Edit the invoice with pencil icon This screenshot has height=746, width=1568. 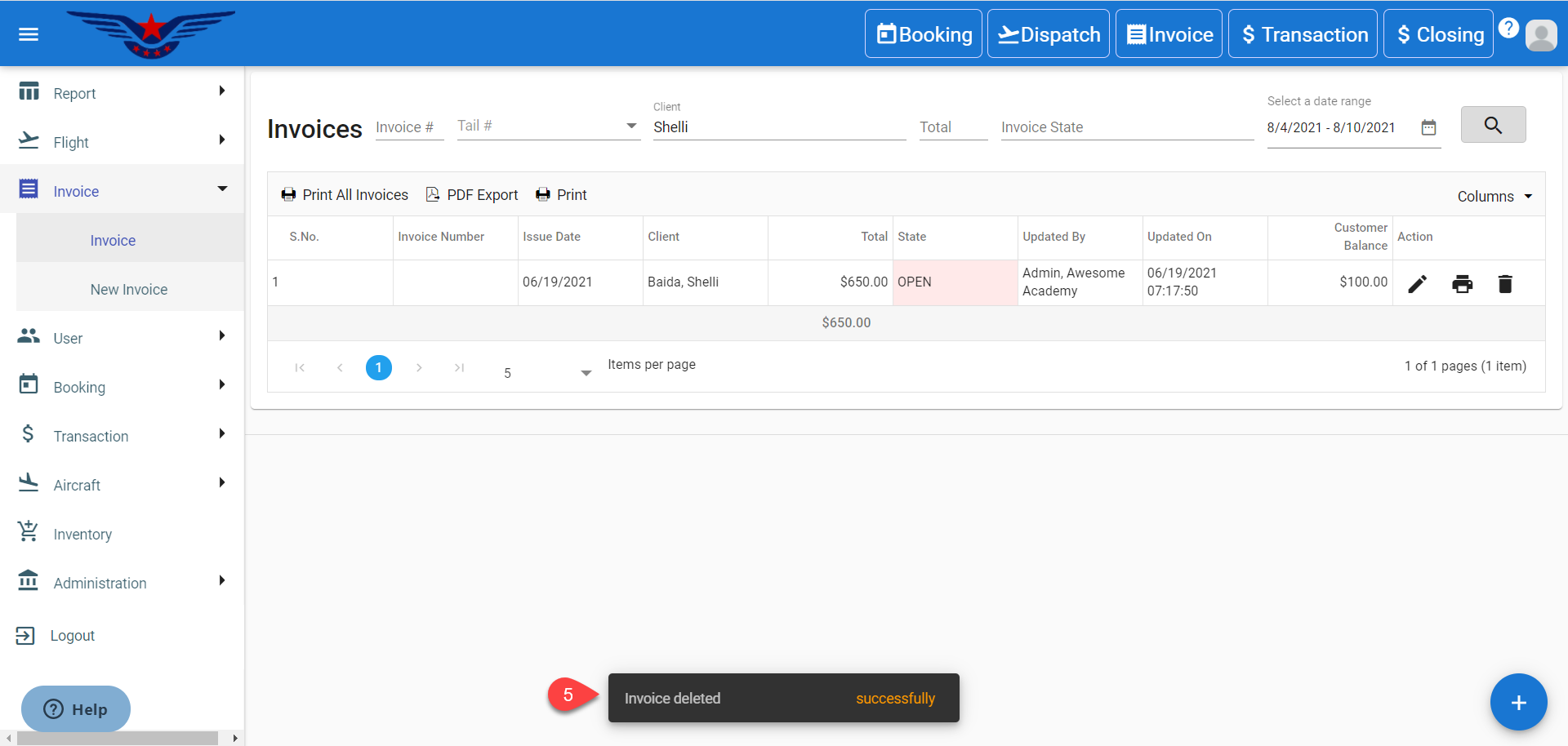[x=1418, y=284]
